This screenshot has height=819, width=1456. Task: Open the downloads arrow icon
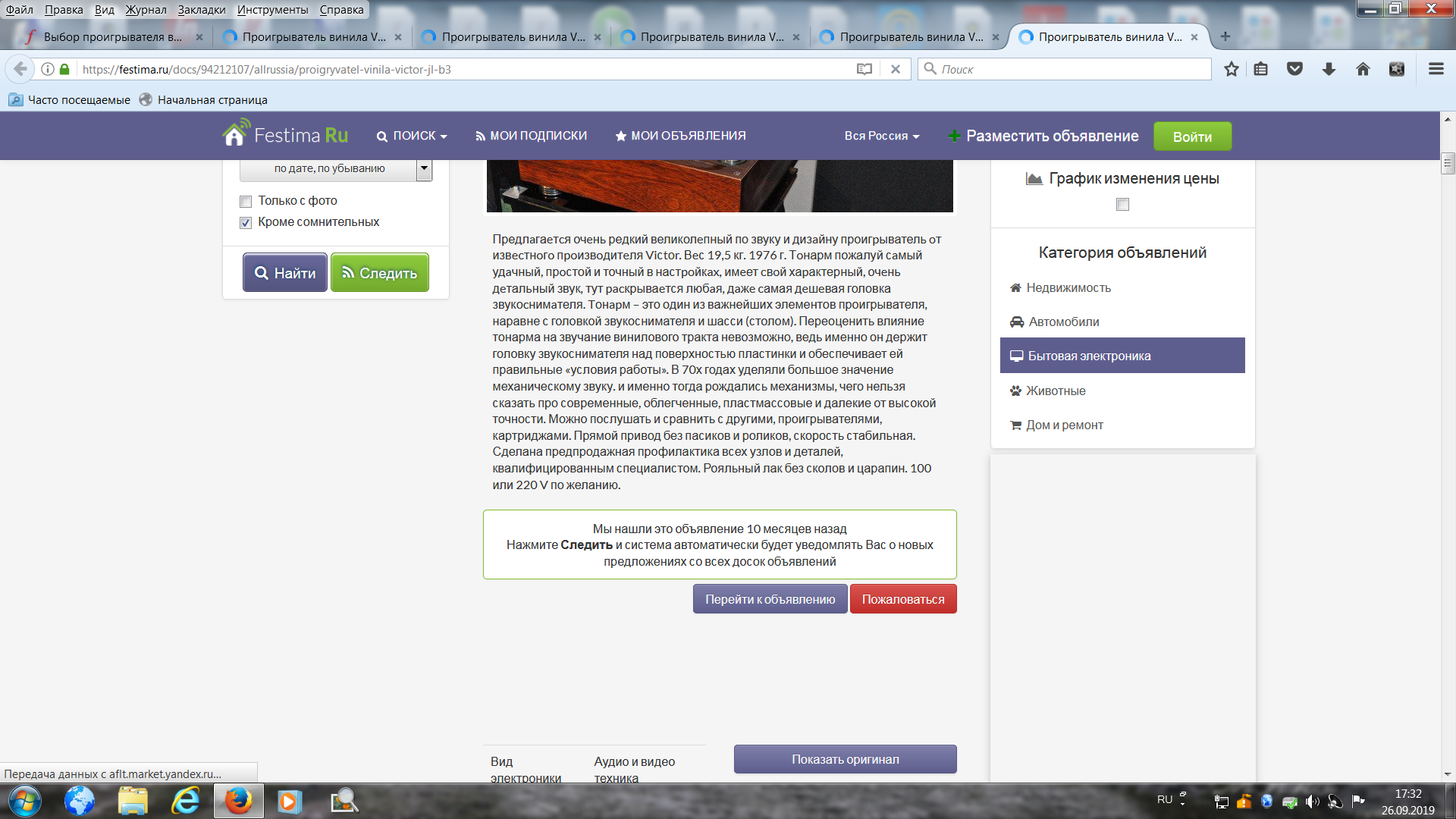pos(1329,69)
